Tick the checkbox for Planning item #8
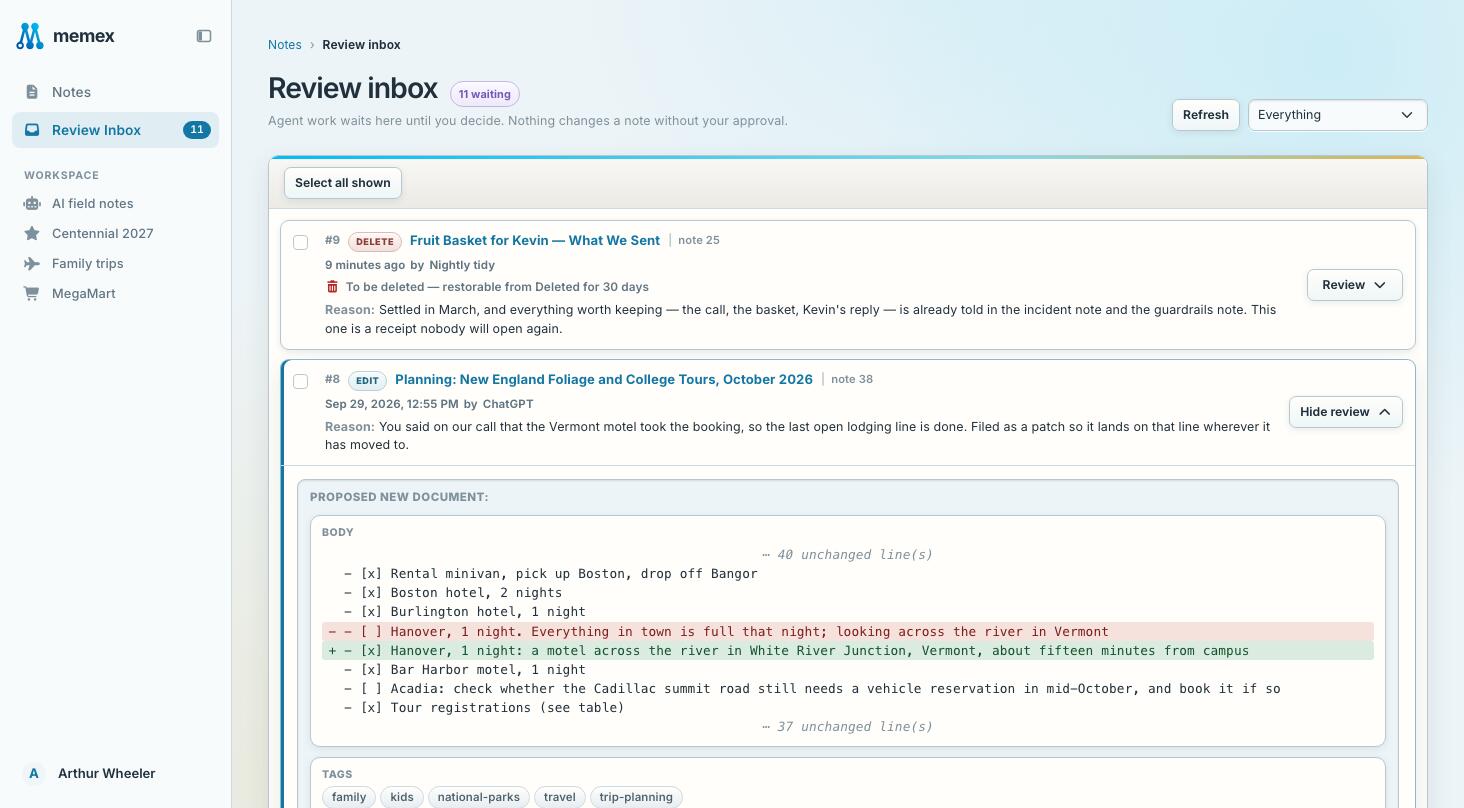This screenshot has height=808, width=1464. [300, 381]
